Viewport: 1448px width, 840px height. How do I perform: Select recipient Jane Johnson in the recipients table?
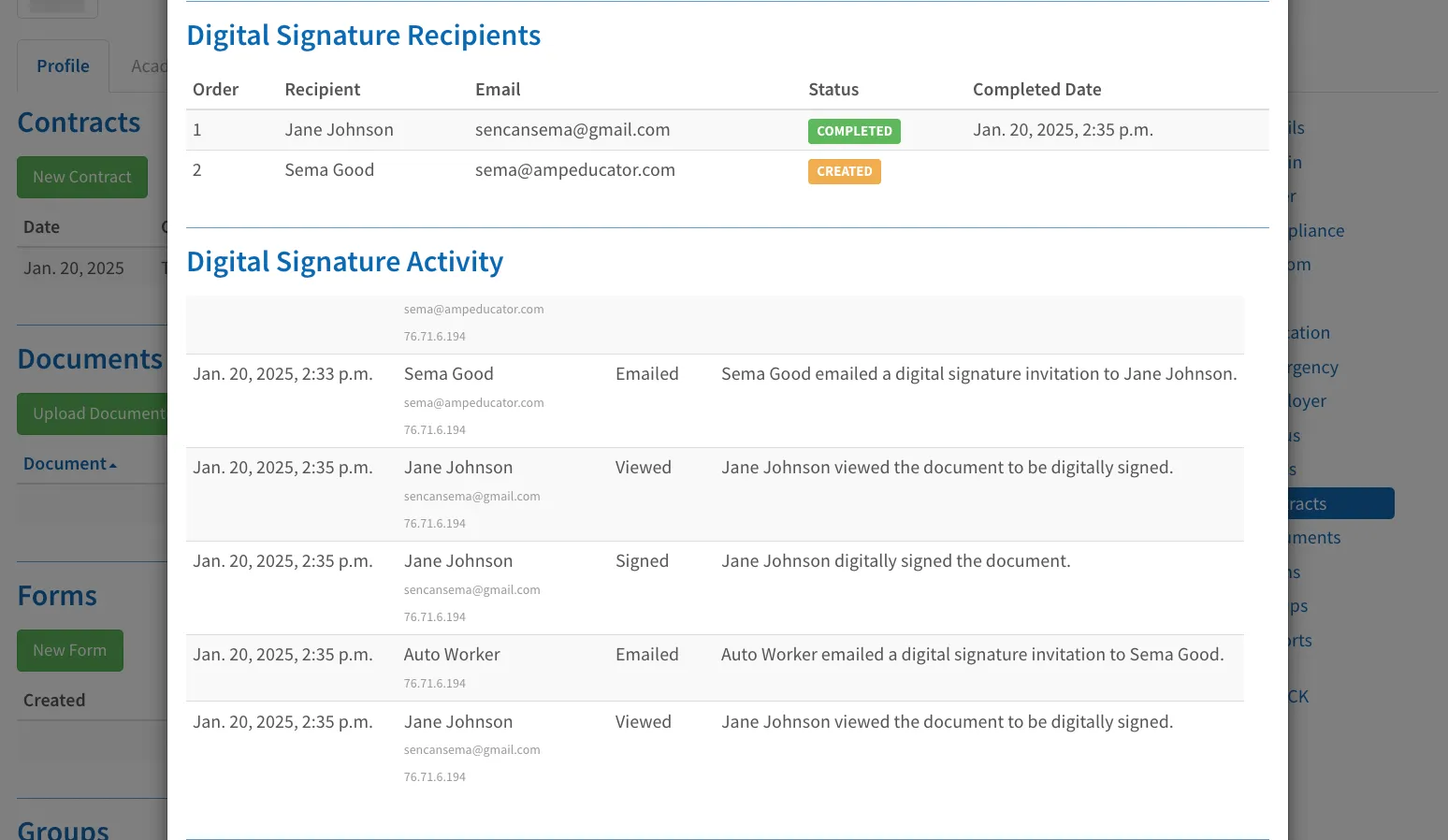pyautogui.click(x=339, y=130)
